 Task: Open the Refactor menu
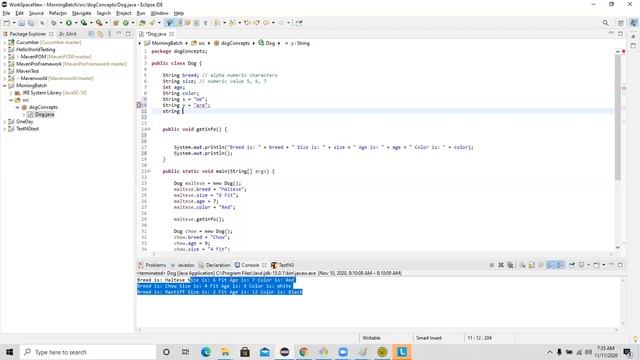(58, 13)
